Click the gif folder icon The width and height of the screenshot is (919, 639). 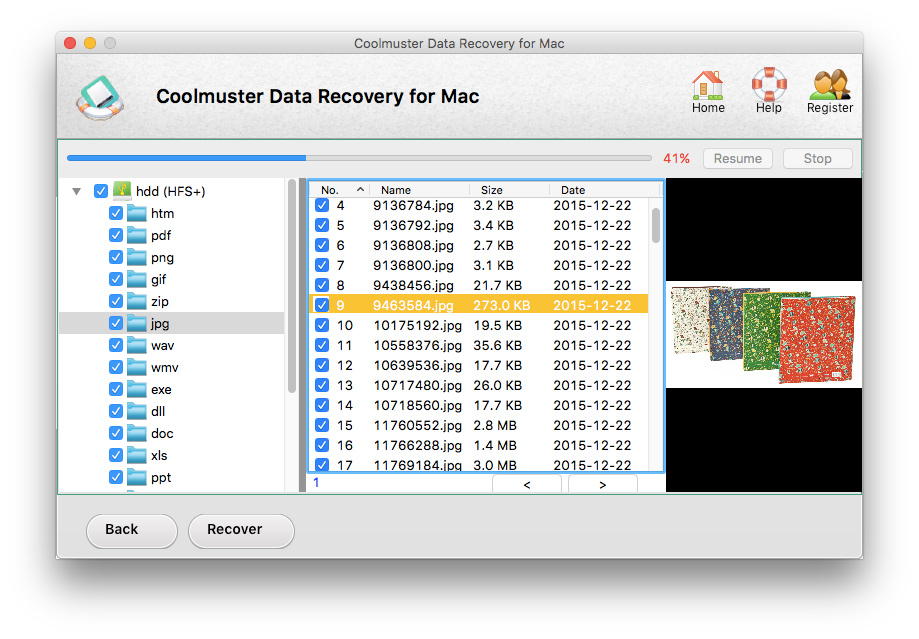[137, 280]
